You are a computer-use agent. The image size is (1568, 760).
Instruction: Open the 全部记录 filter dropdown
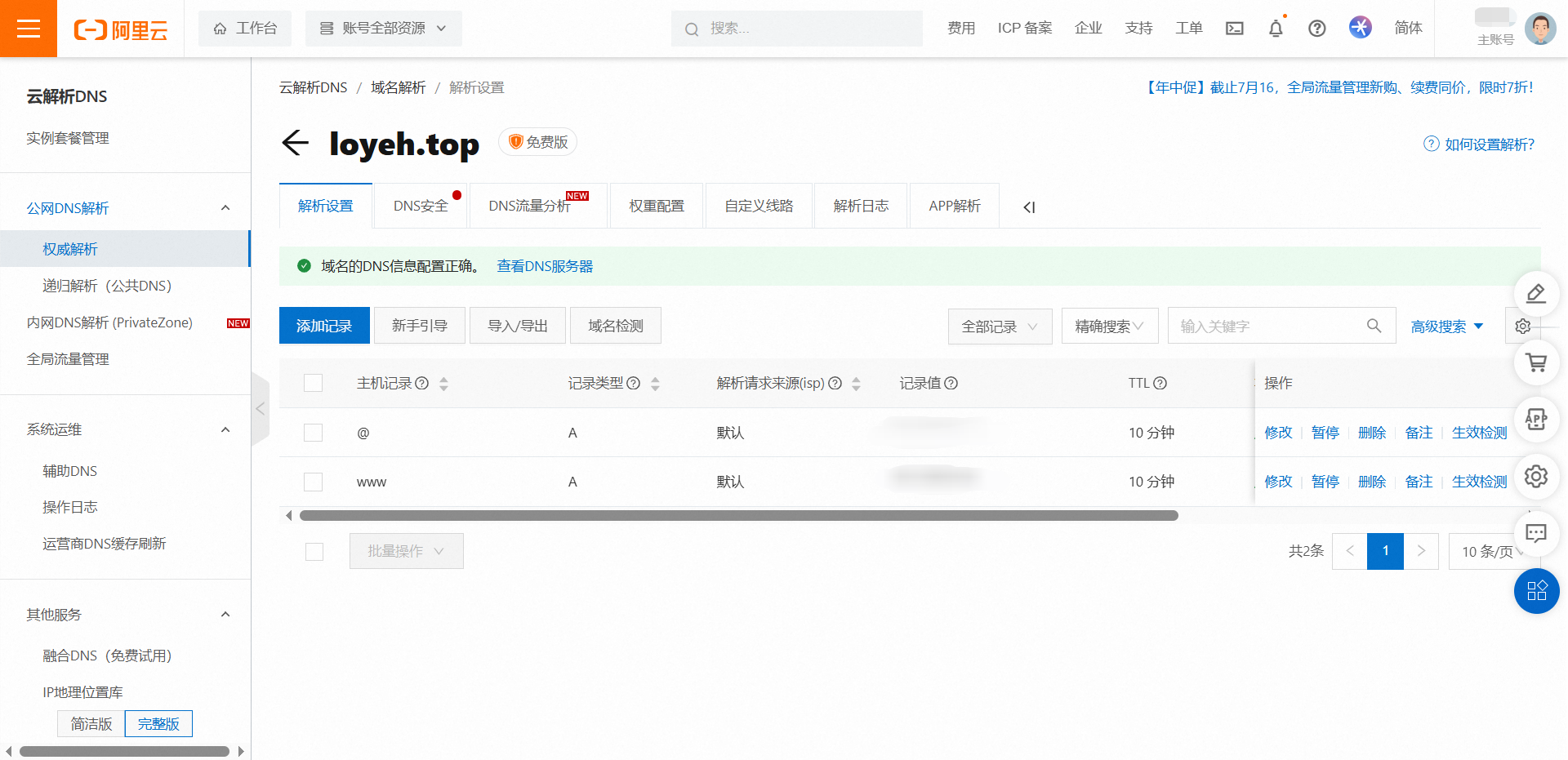click(x=1000, y=326)
